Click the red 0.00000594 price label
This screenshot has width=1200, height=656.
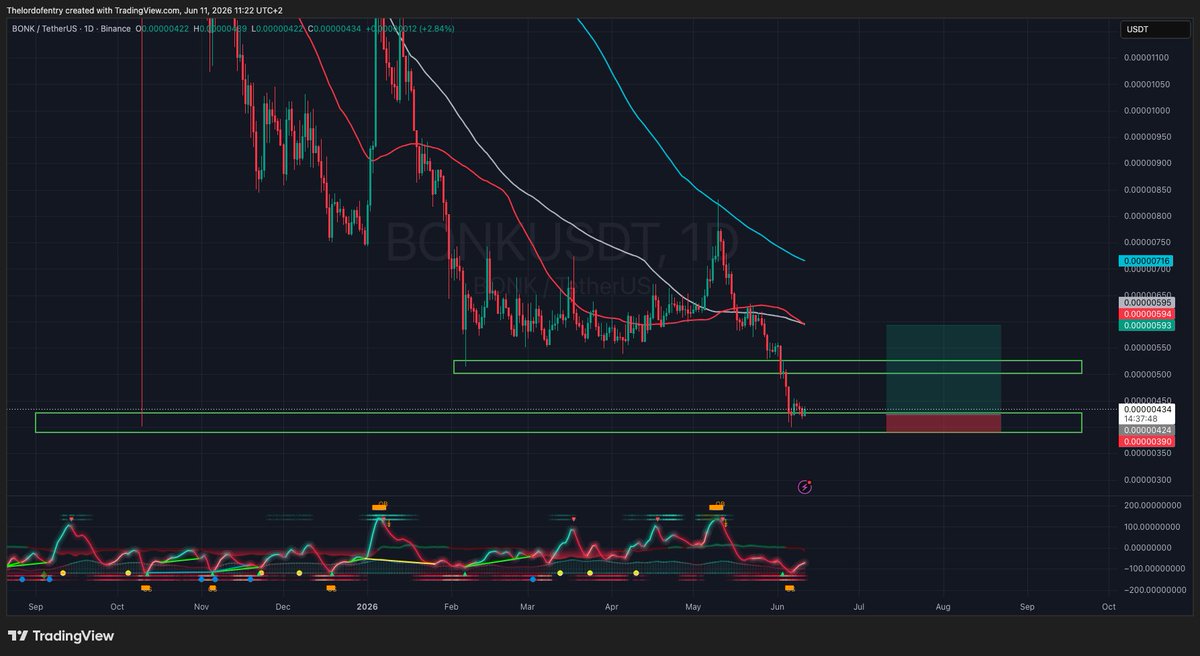[1146, 314]
